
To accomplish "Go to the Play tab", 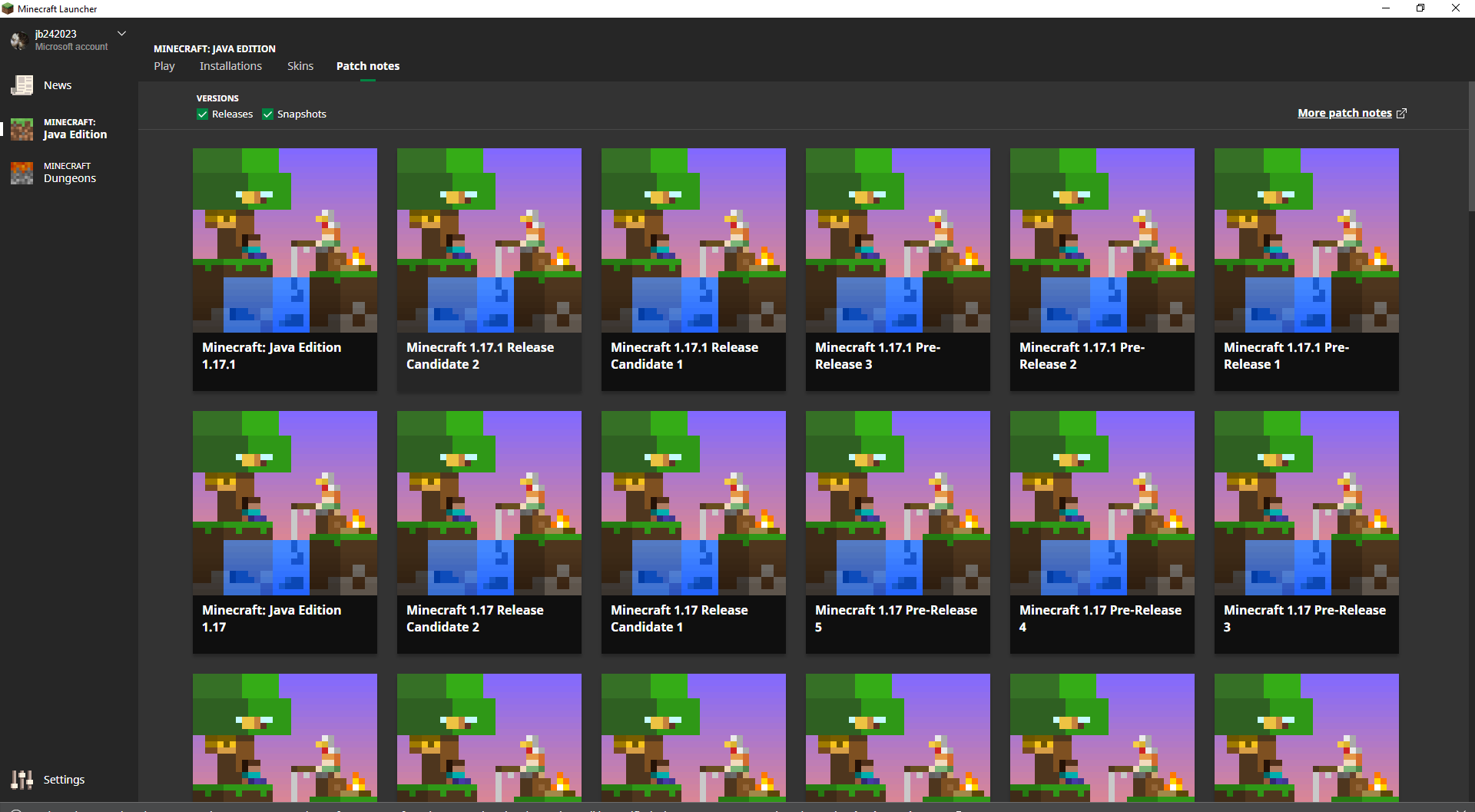I will 164,66.
